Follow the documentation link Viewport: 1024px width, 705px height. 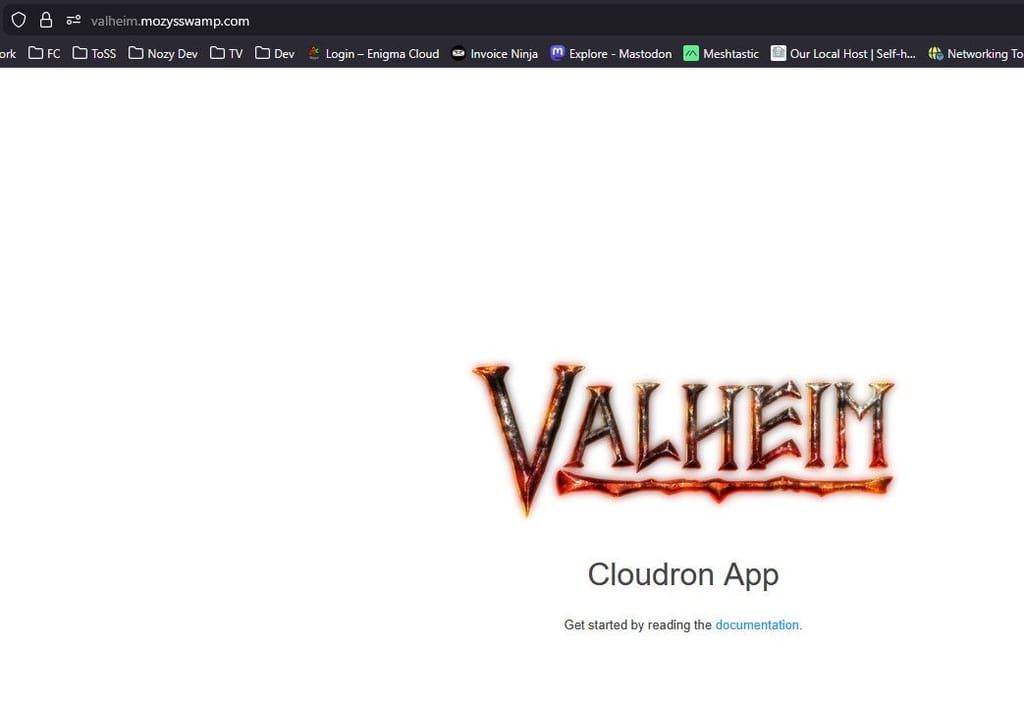click(757, 625)
